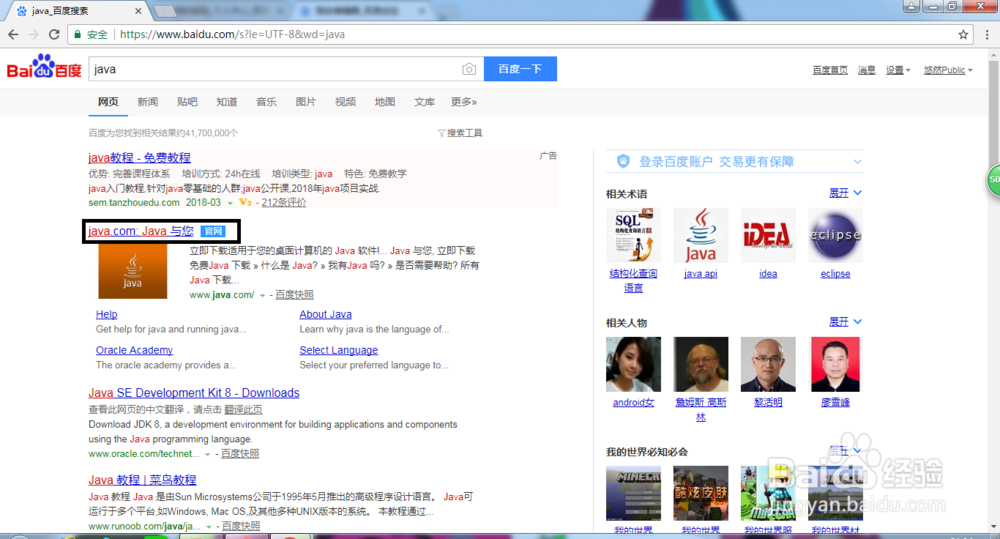
Task: Click the browser forward arrow
Action: click(34, 34)
